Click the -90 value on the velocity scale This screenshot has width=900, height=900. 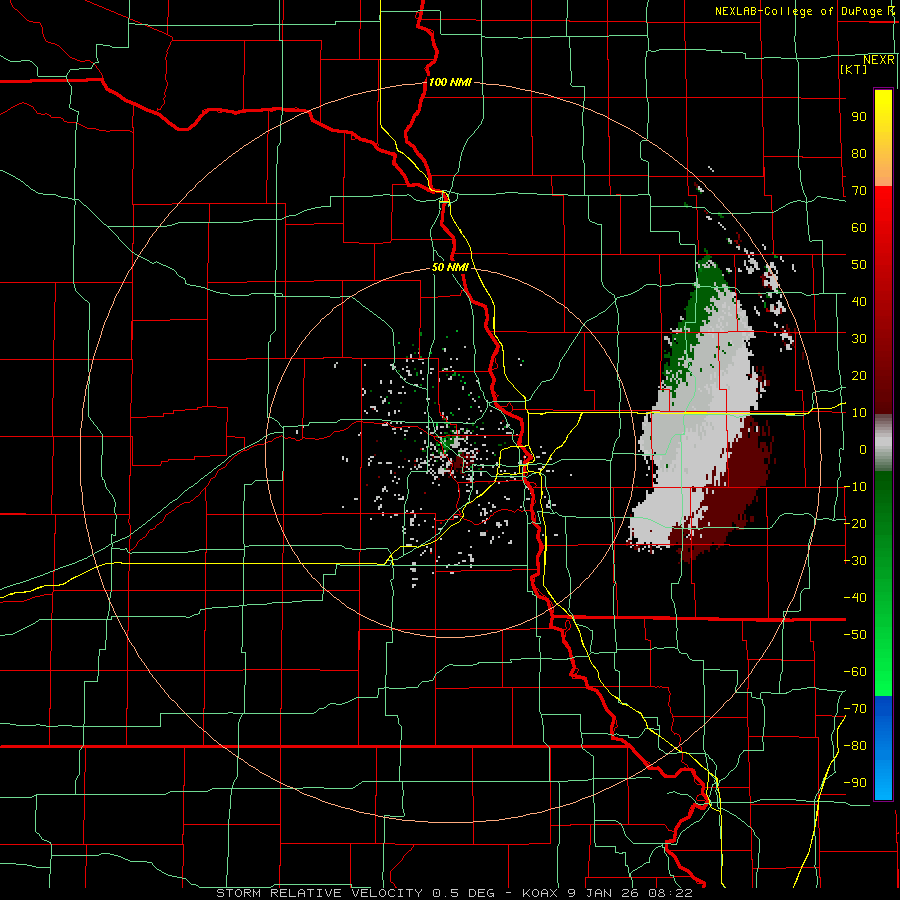pyautogui.click(x=855, y=783)
